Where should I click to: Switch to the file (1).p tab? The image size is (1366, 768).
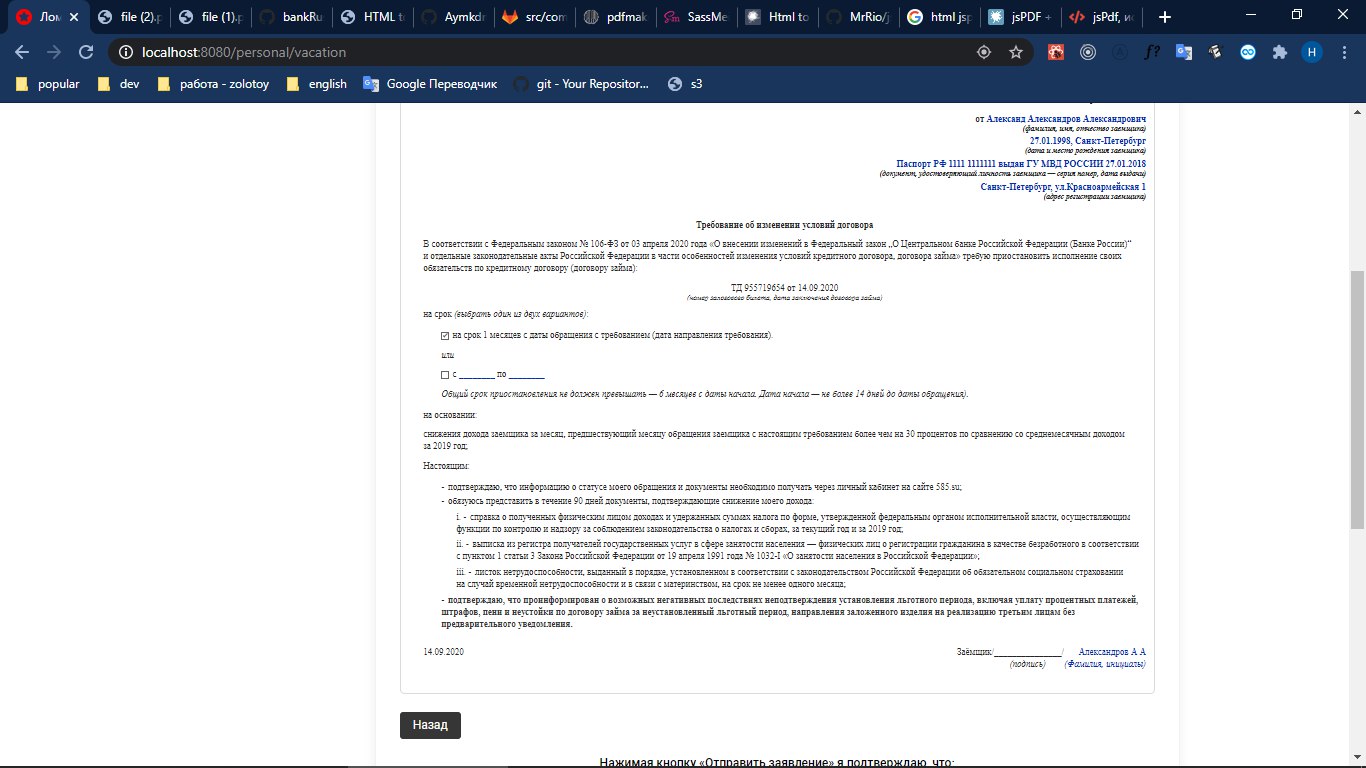210,17
